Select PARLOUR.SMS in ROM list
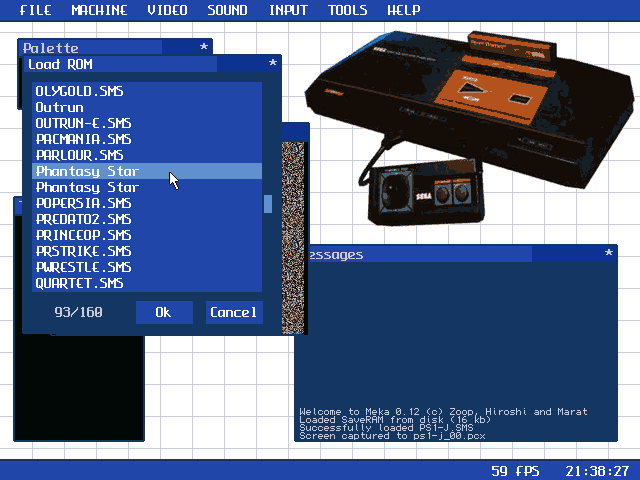Viewport: 640px width, 480px height. pyautogui.click(x=147, y=155)
